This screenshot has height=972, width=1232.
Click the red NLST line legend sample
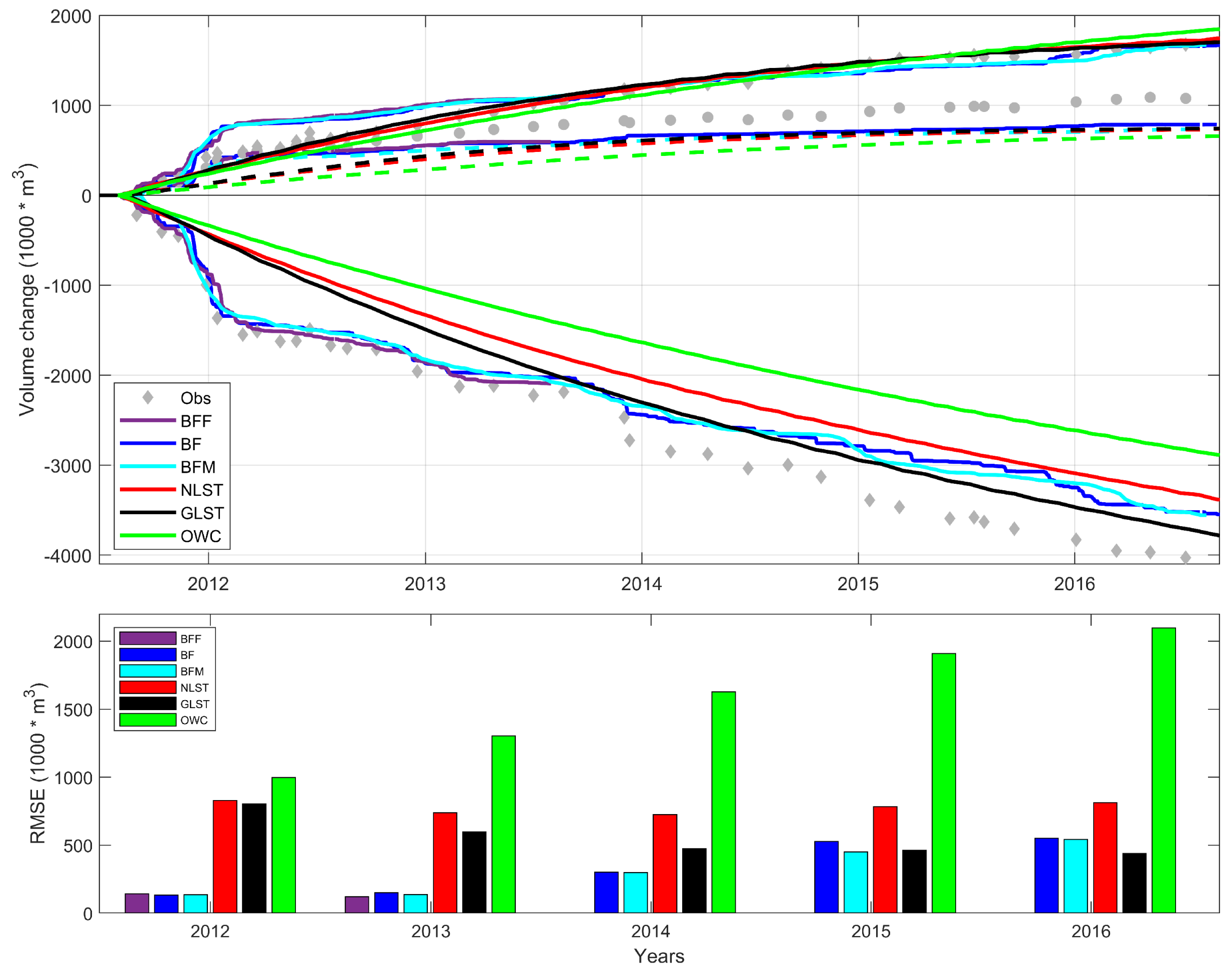(148, 489)
